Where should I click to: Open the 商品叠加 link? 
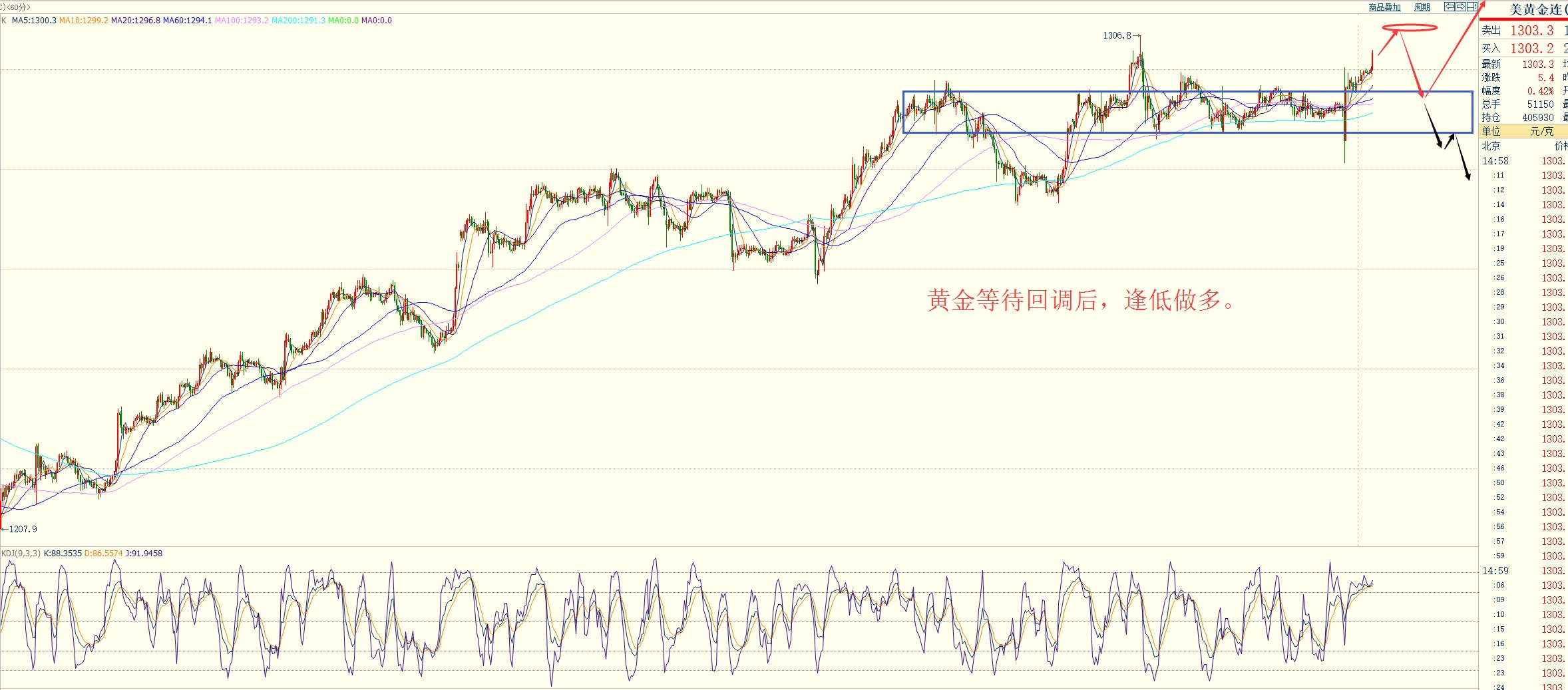[x=1384, y=7]
